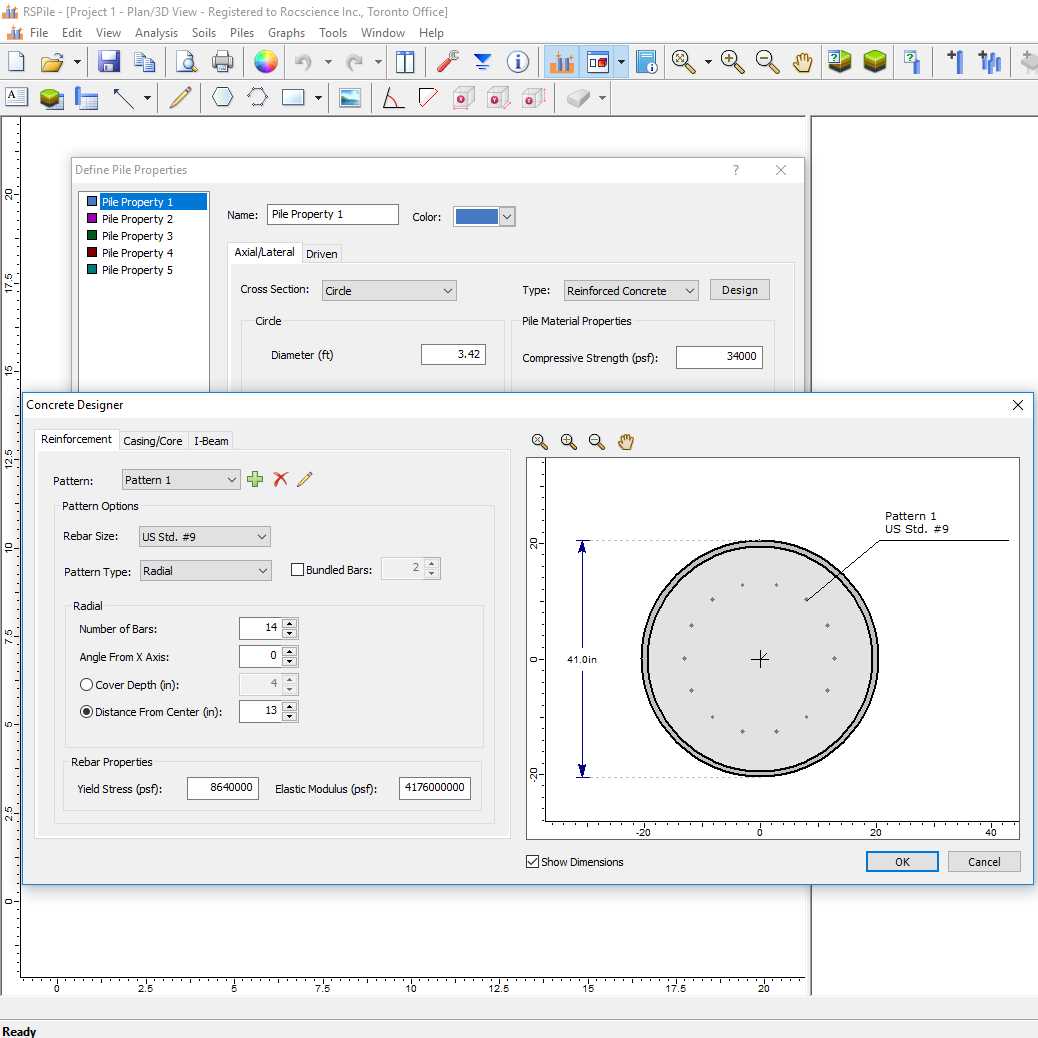
Task: Click Zoom Out on main toolbar
Action: click(x=767, y=62)
